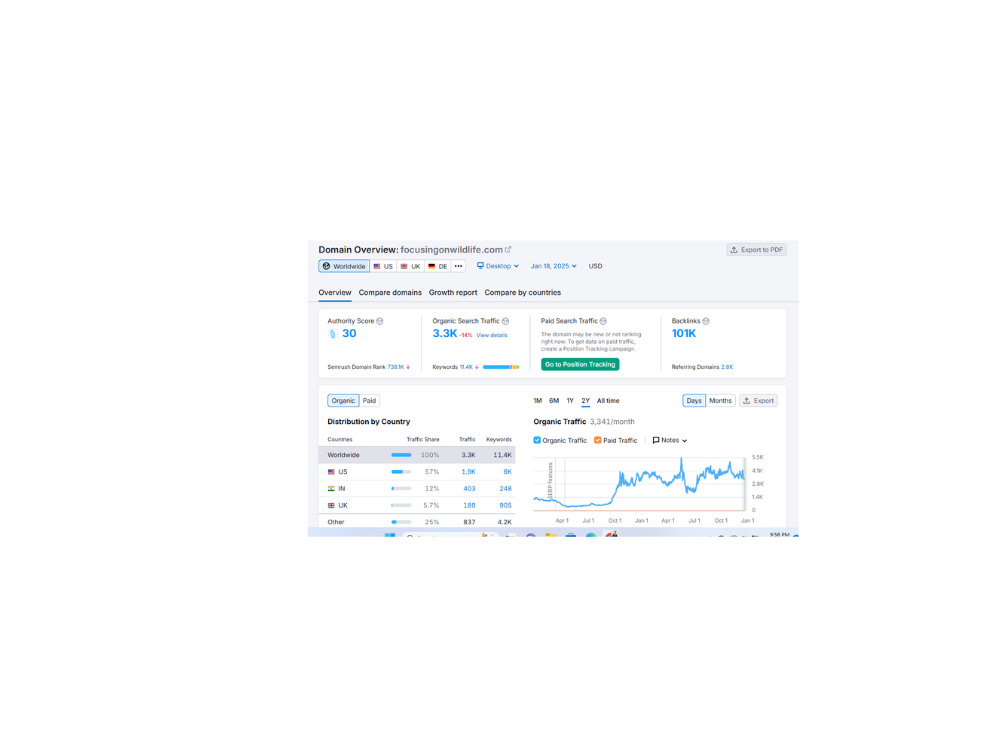Viewport: 1000px width, 750px height.
Task: Switch chart granularity to Months
Action: 721,401
